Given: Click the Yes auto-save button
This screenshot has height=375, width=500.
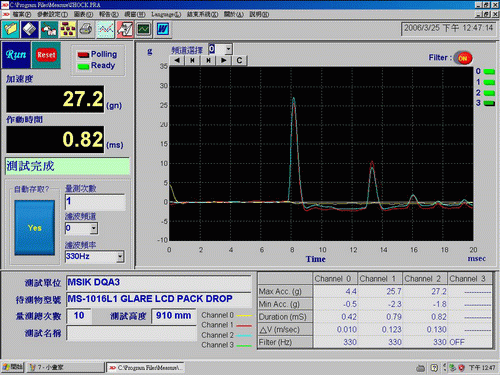Looking at the screenshot, I should (x=35, y=228).
